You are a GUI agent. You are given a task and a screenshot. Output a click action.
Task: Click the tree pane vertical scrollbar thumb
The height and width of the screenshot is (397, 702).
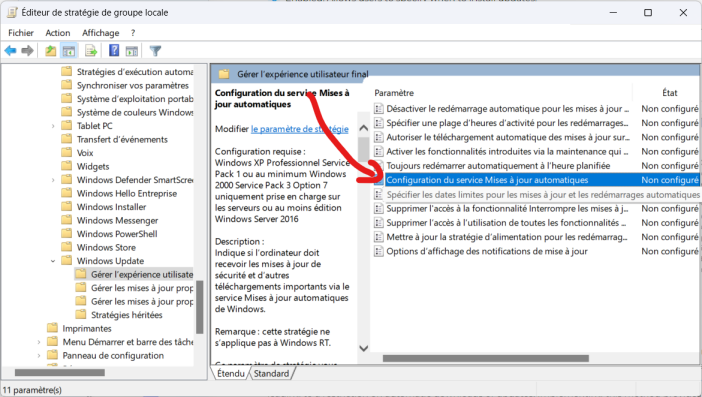click(200, 307)
